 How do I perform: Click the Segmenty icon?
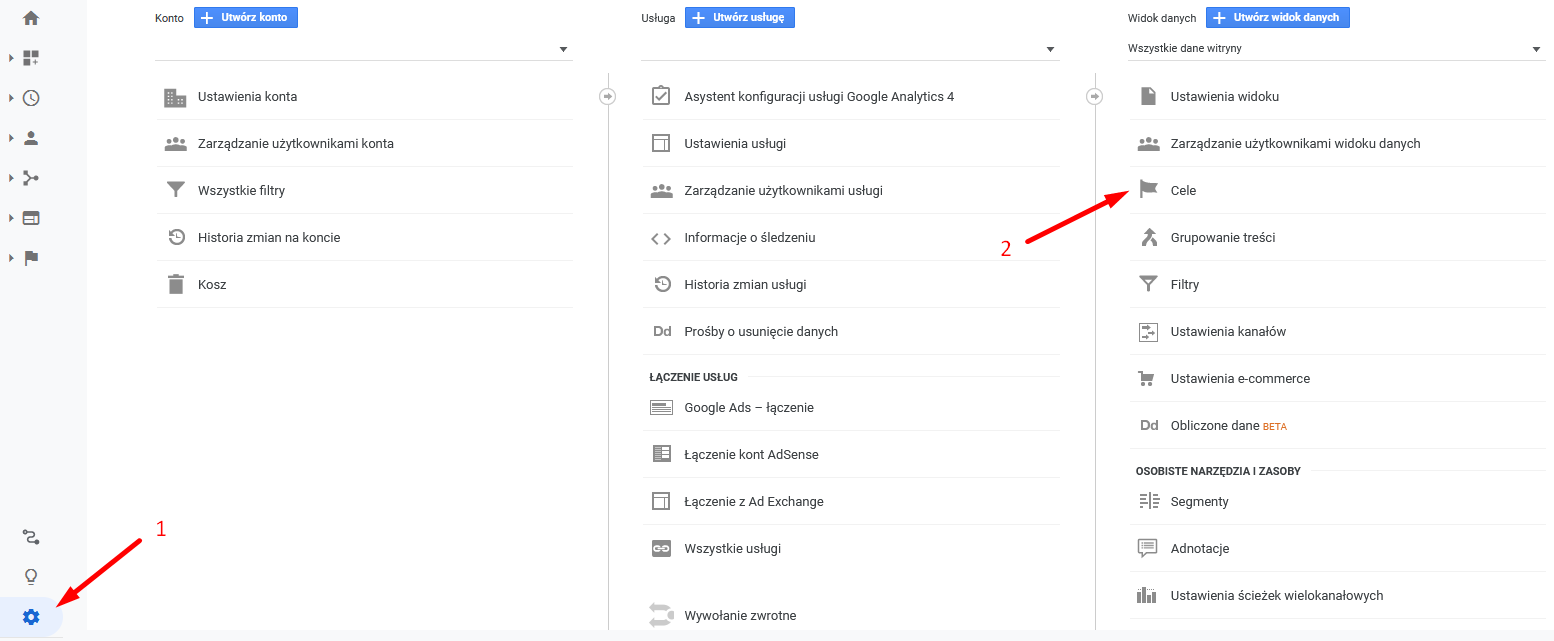click(x=1148, y=501)
